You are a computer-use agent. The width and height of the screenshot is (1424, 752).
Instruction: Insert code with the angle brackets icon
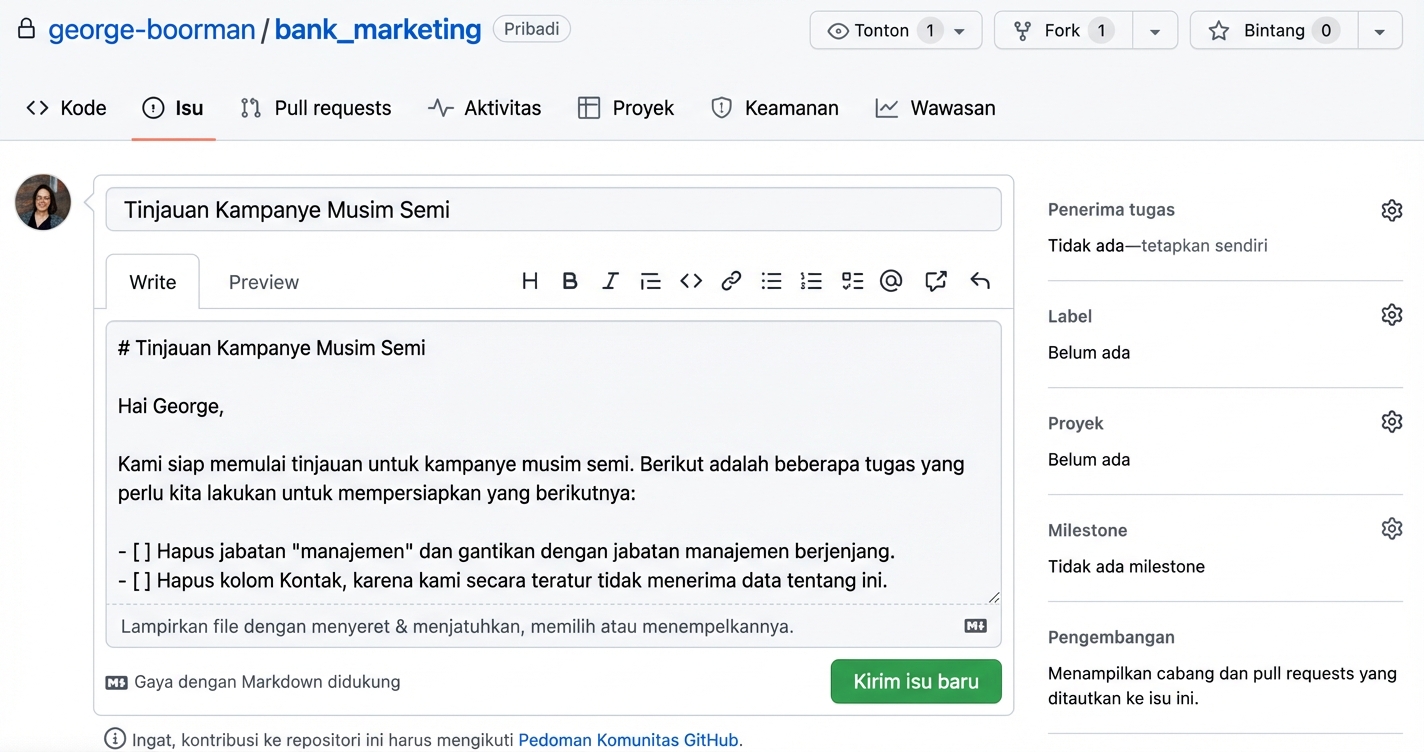tap(691, 281)
